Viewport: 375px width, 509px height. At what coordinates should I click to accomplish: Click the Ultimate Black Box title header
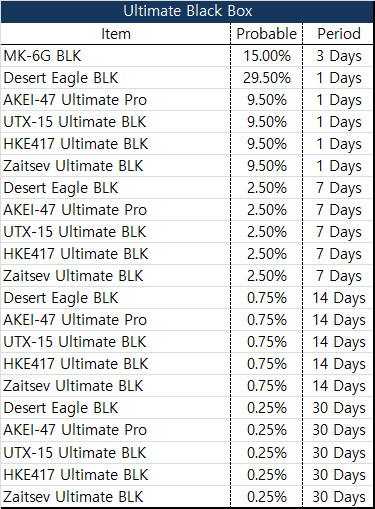click(187, 11)
